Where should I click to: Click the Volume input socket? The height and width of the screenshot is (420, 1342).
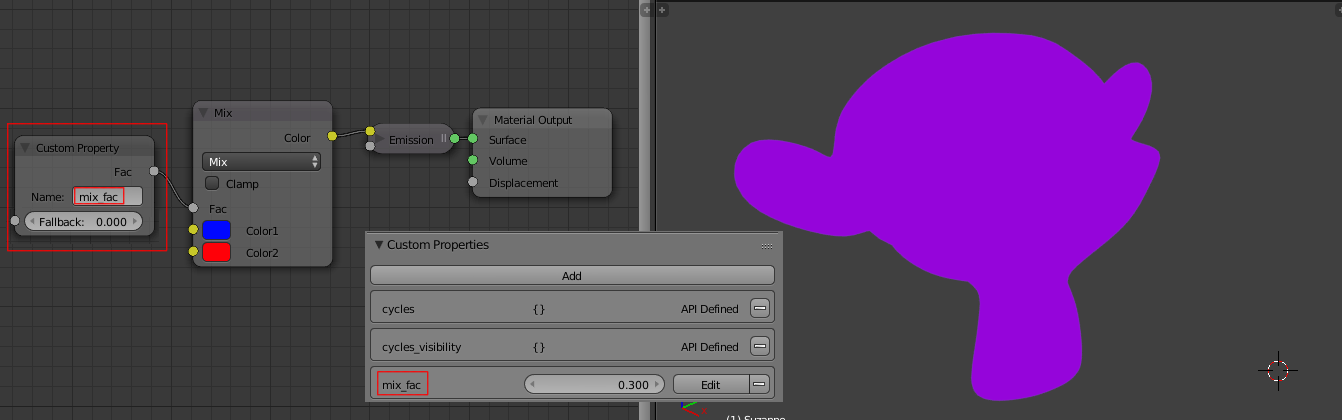point(473,160)
